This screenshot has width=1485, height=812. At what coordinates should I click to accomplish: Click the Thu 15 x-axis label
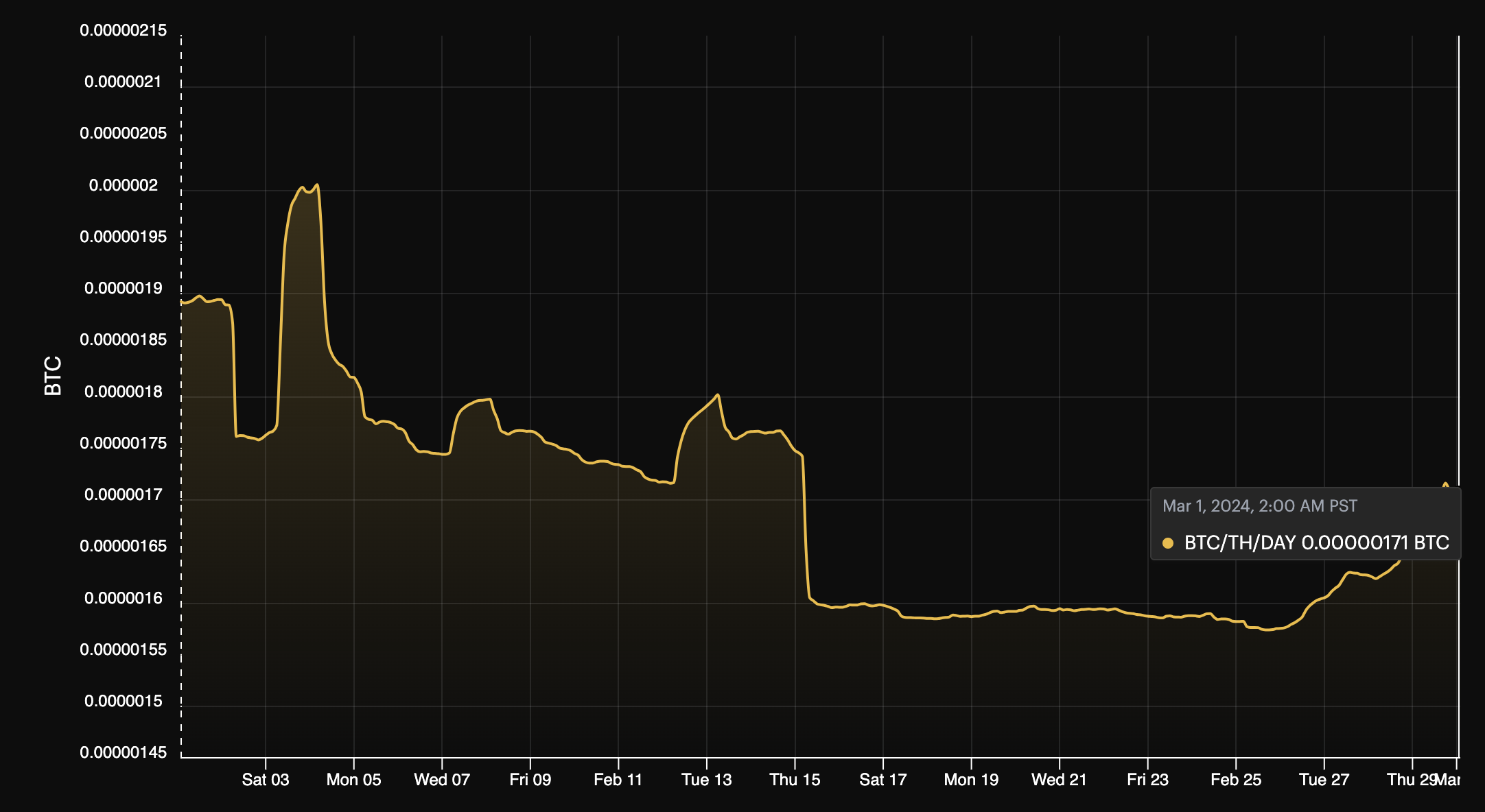[795, 780]
